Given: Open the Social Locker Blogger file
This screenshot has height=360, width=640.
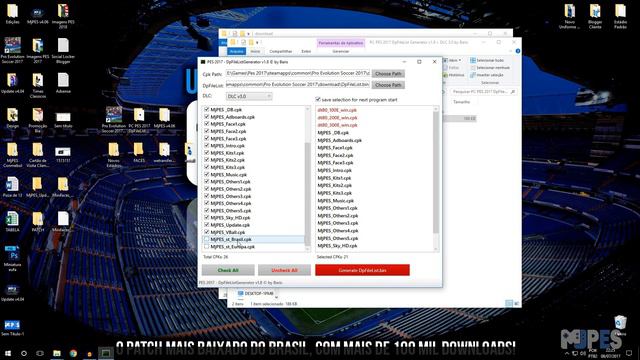Looking at the screenshot, I should (63, 50).
